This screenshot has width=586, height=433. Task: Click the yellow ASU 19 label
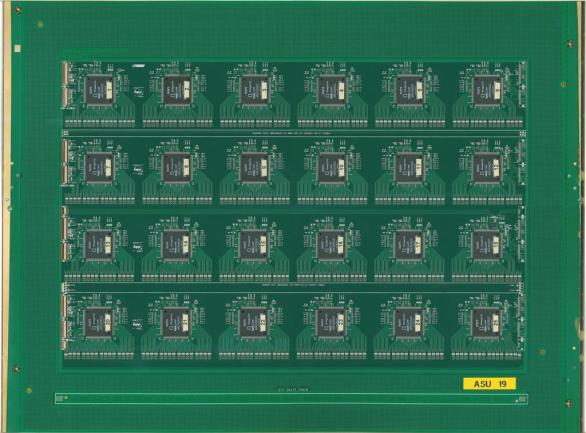(x=489, y=384)
